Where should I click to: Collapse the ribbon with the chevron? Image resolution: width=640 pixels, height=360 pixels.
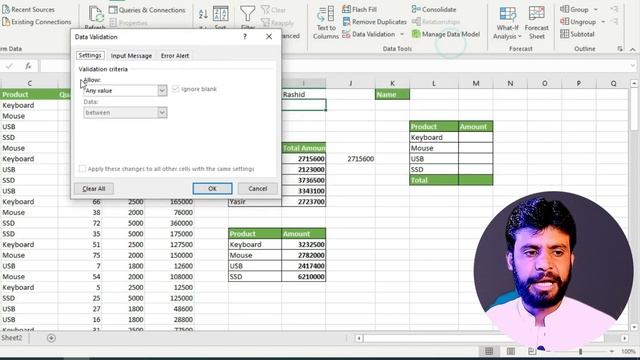633,49
